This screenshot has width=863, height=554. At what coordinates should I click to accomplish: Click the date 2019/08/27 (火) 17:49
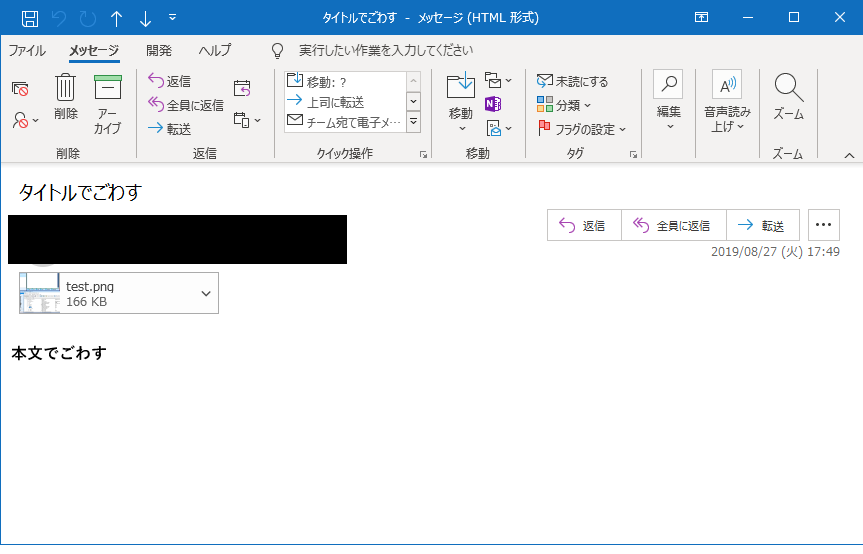(x=775, y=252)
